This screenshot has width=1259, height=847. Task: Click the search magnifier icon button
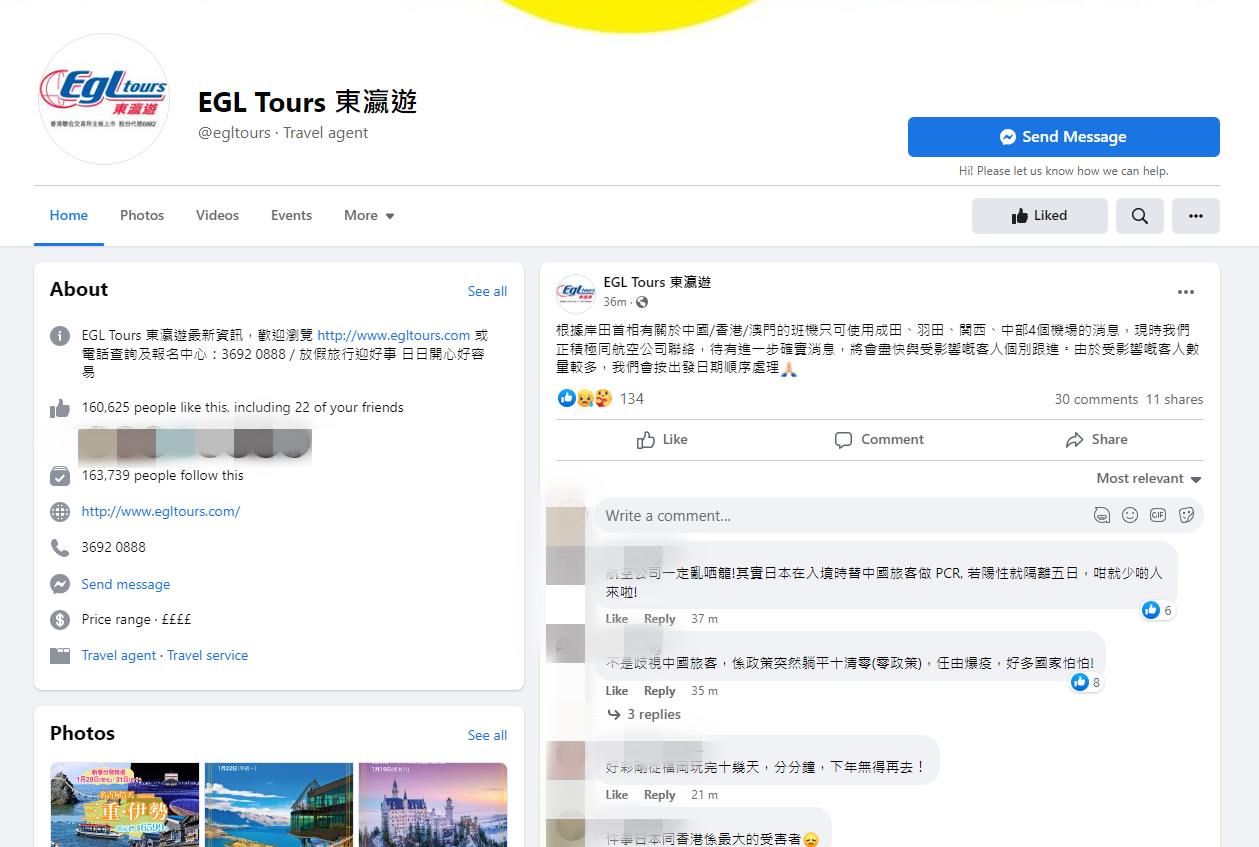coord(1139,216)
